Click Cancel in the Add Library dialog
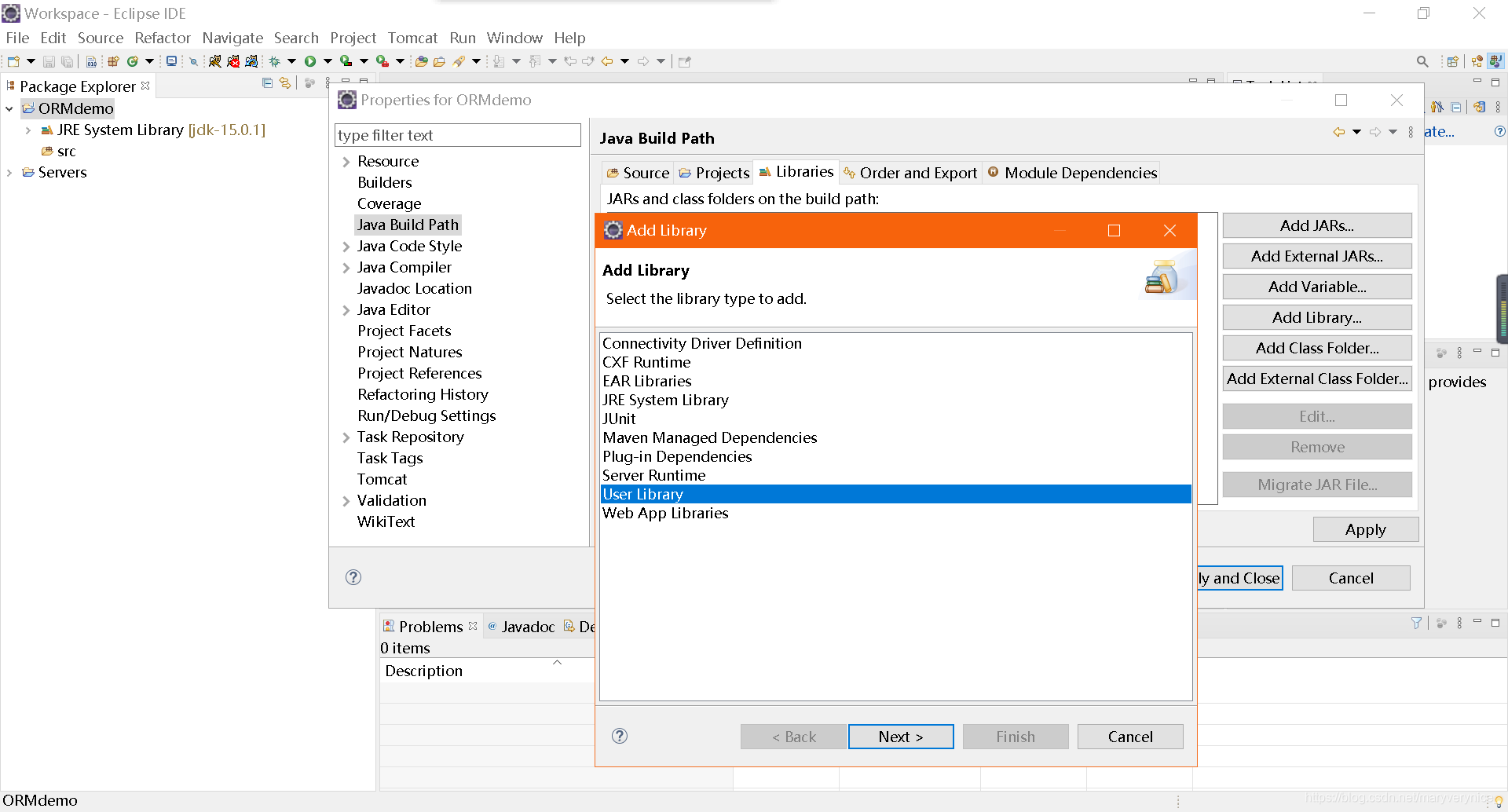Screen dimensions: 1508x812 click(1130, 737)
